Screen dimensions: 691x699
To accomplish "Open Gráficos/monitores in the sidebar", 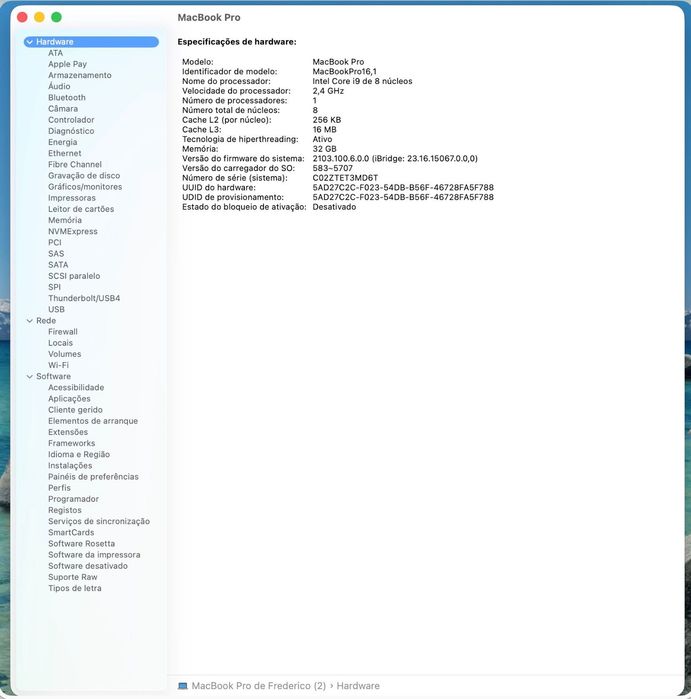I will [x=85, y=187].
